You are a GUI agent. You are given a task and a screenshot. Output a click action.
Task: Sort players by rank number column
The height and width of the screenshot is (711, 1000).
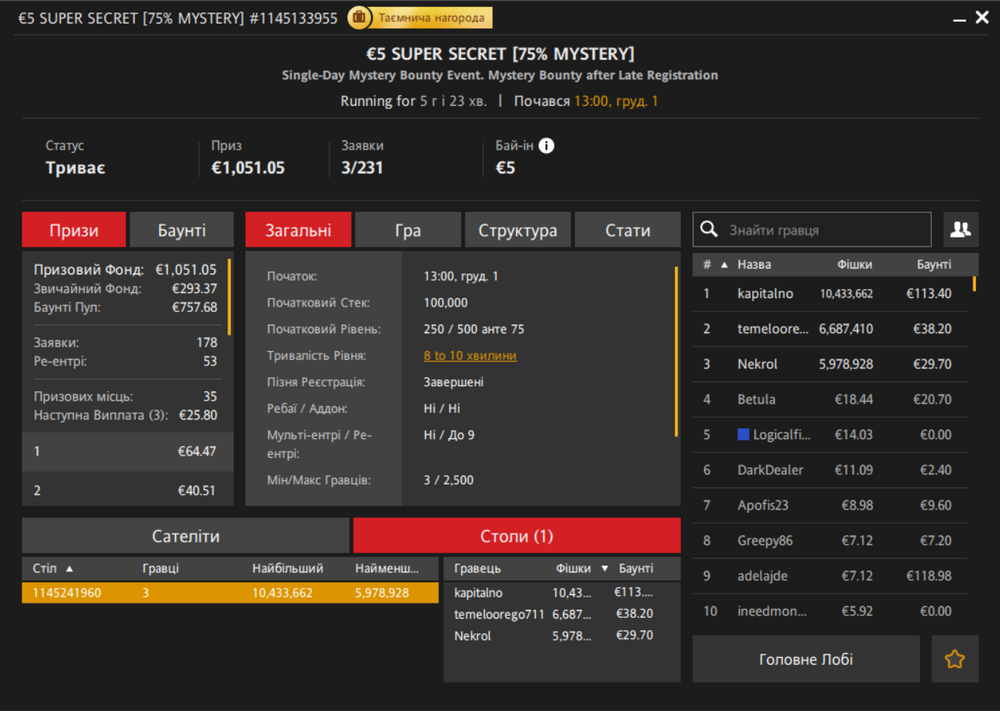point(707,265)
